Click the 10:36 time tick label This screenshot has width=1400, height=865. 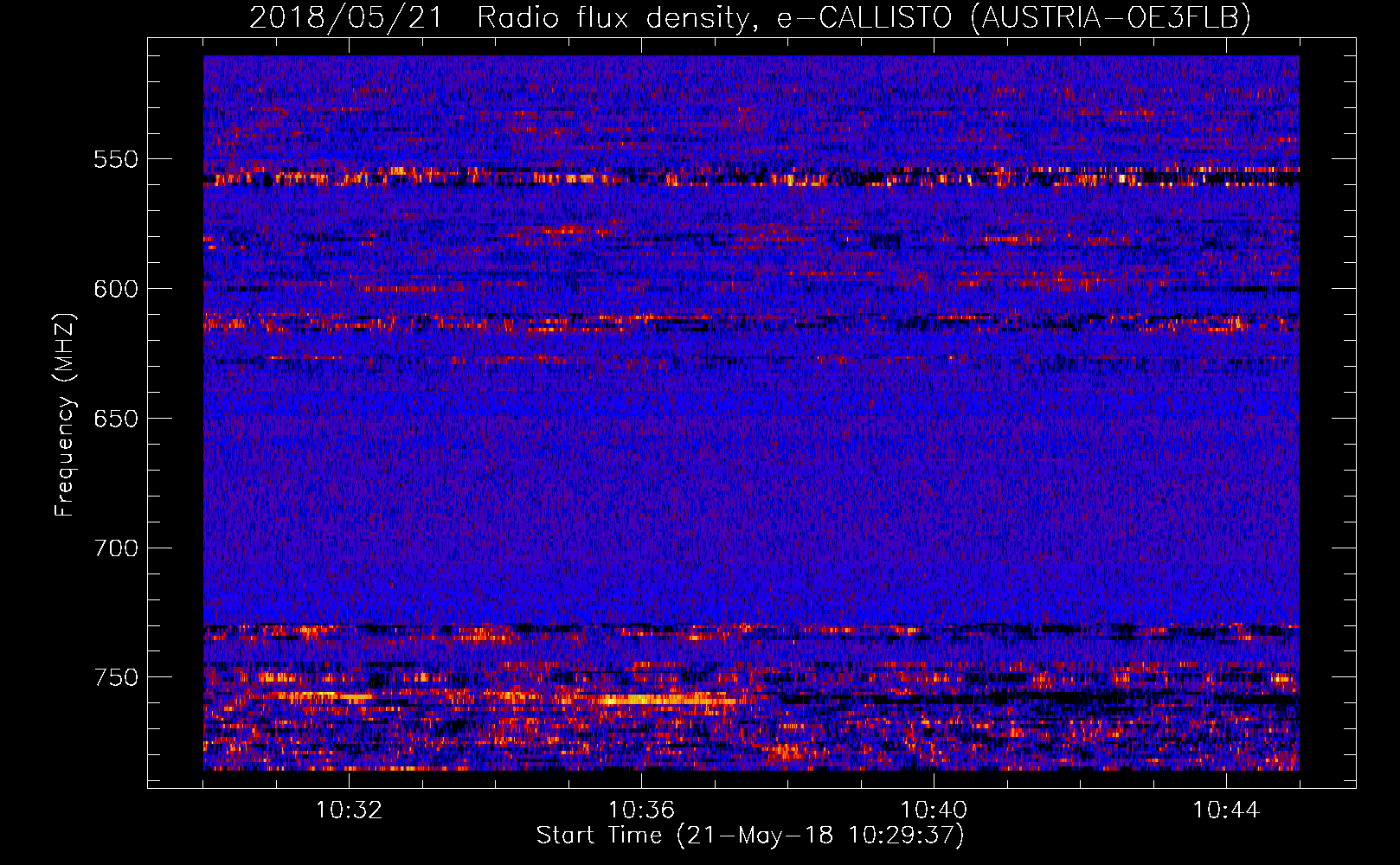[x=641, y=811]
